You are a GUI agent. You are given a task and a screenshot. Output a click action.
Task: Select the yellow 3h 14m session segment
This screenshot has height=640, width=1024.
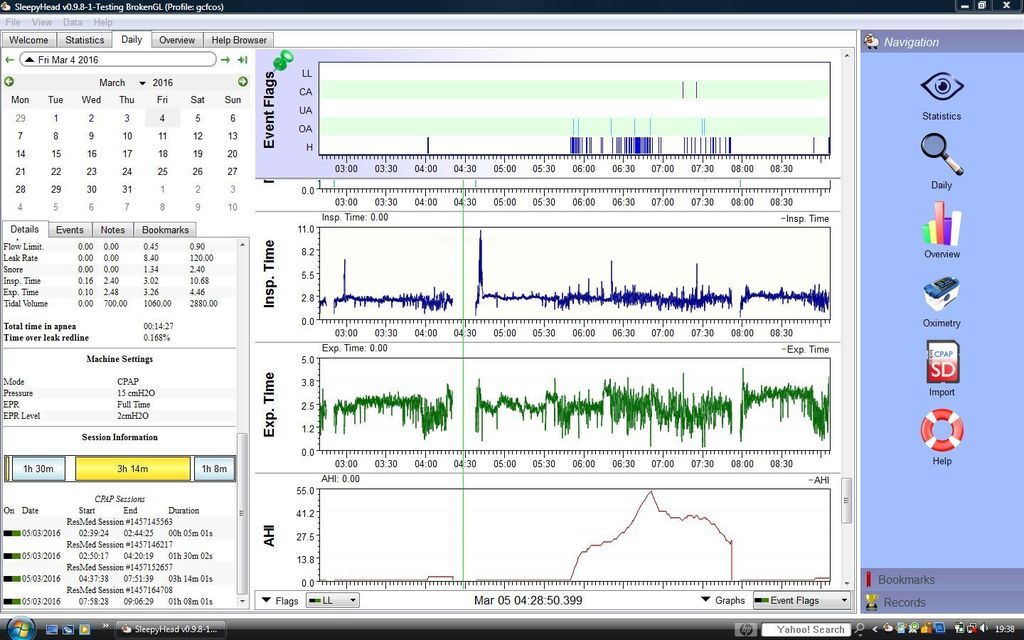133,468
